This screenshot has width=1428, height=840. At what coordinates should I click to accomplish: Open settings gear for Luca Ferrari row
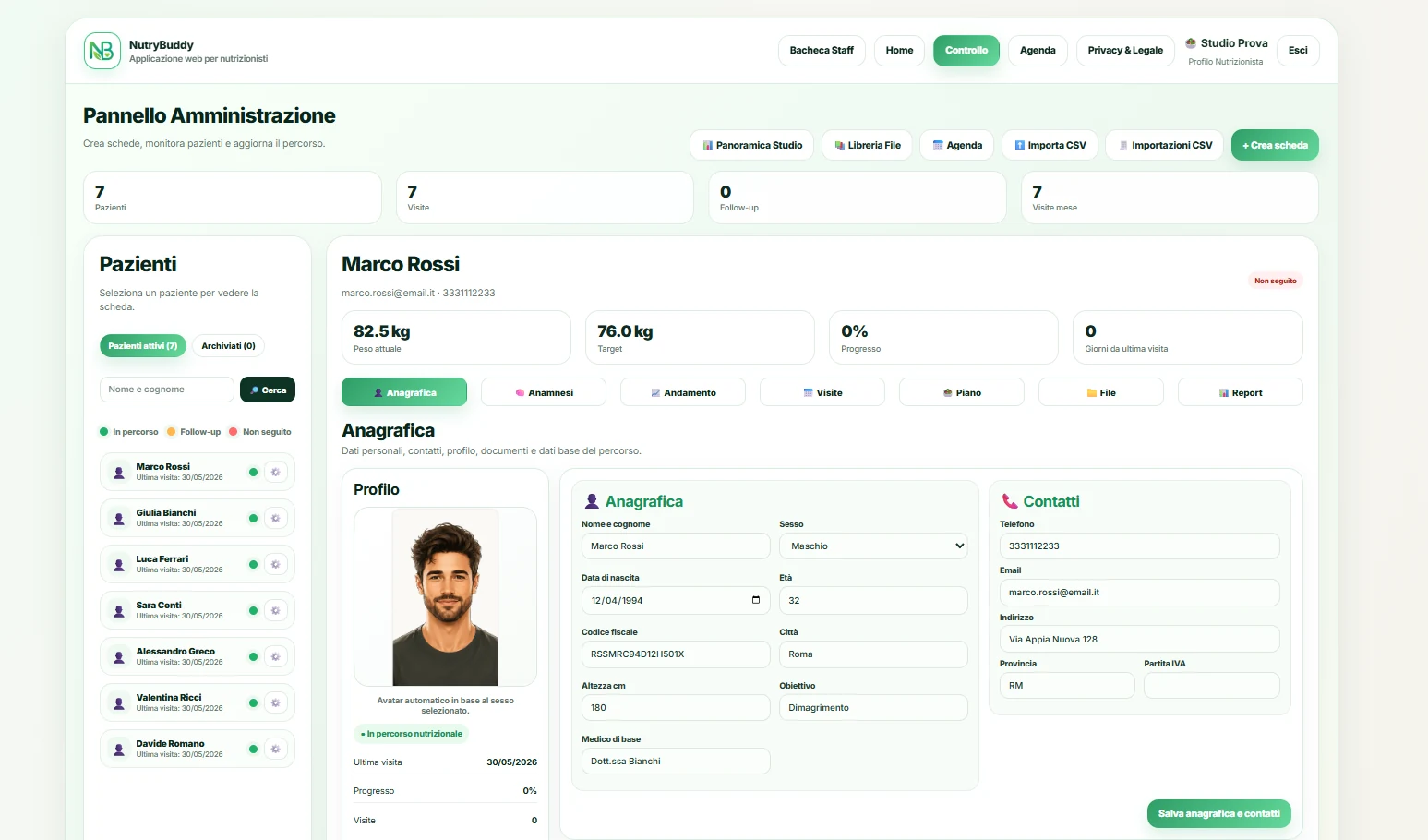275,564
